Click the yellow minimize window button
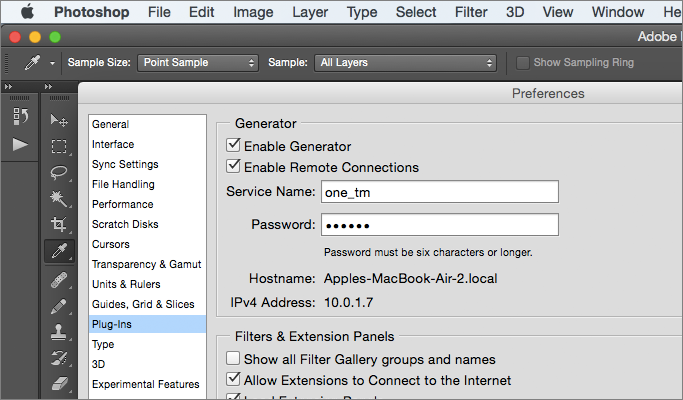Image resolution: width=683 pixels, height=400 pixels. [35, 37]
